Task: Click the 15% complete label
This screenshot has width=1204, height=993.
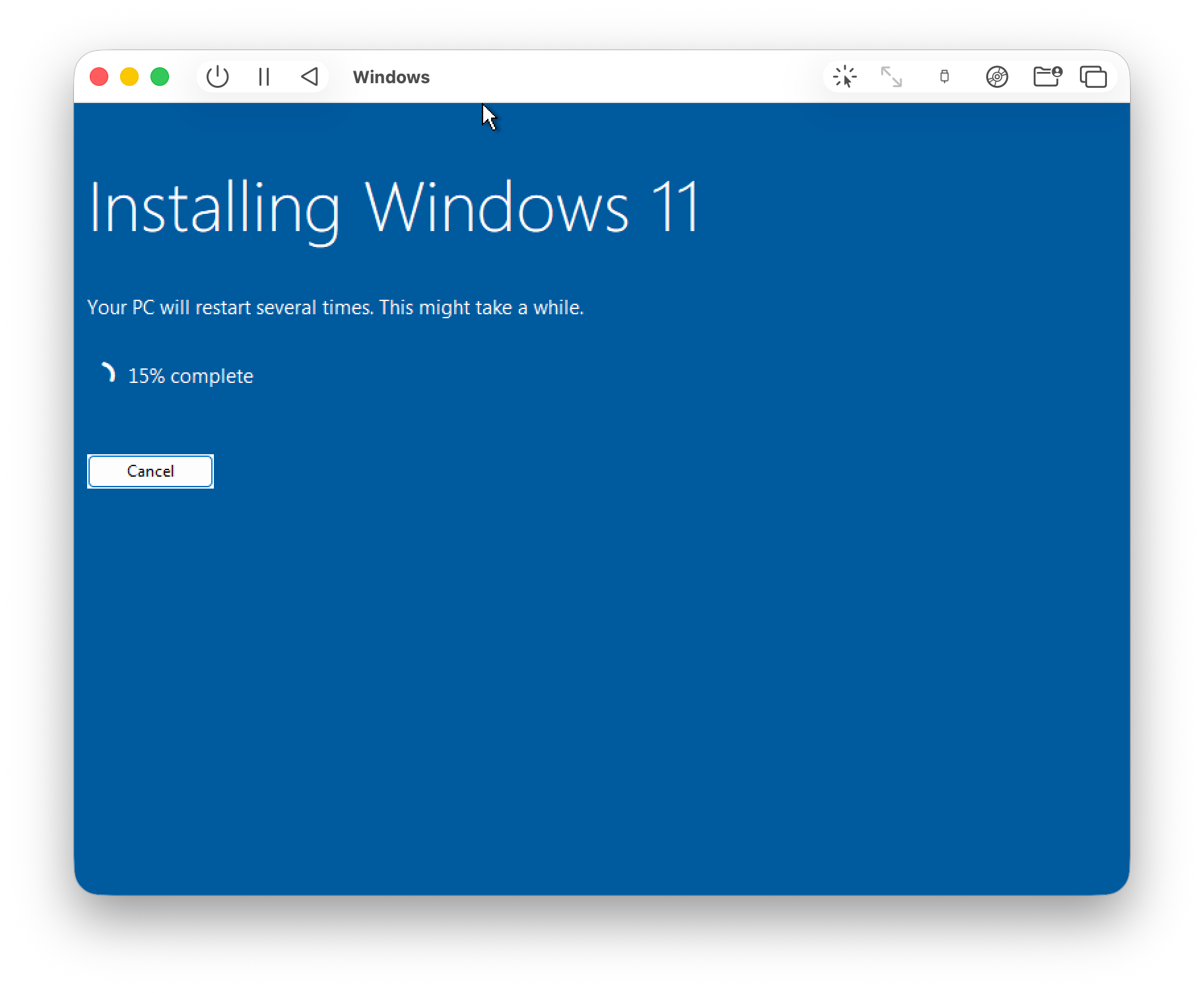Action: [x=190, y=376]
